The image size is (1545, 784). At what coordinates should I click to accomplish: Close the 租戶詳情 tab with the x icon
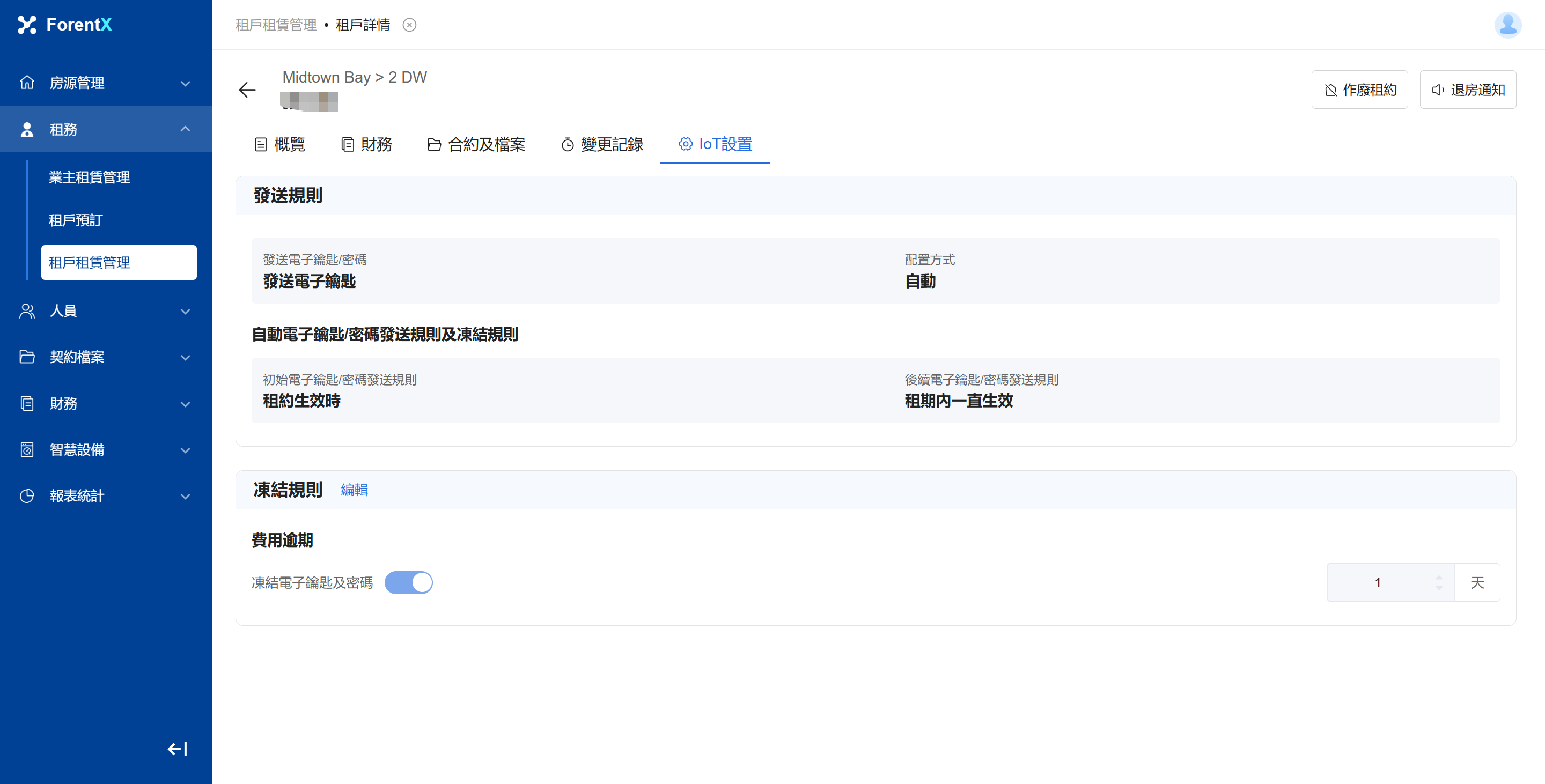pyautogui.click(x=409, y=25)
